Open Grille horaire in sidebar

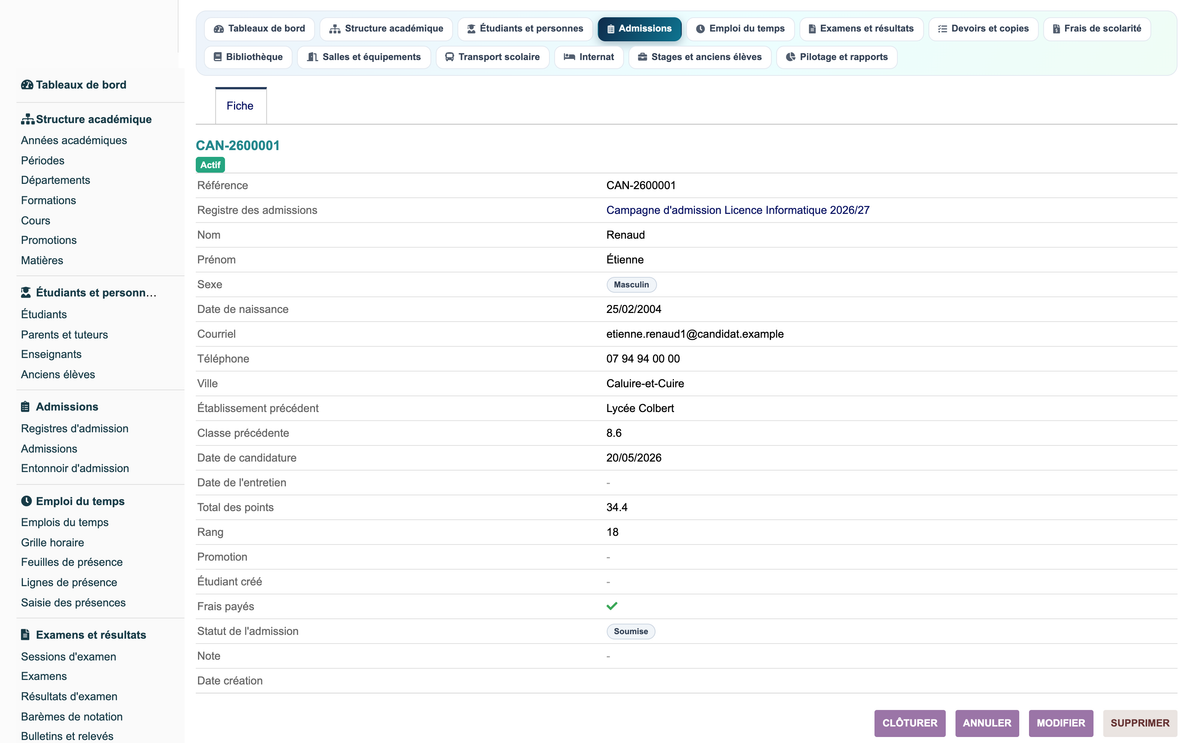coord(53,543)
